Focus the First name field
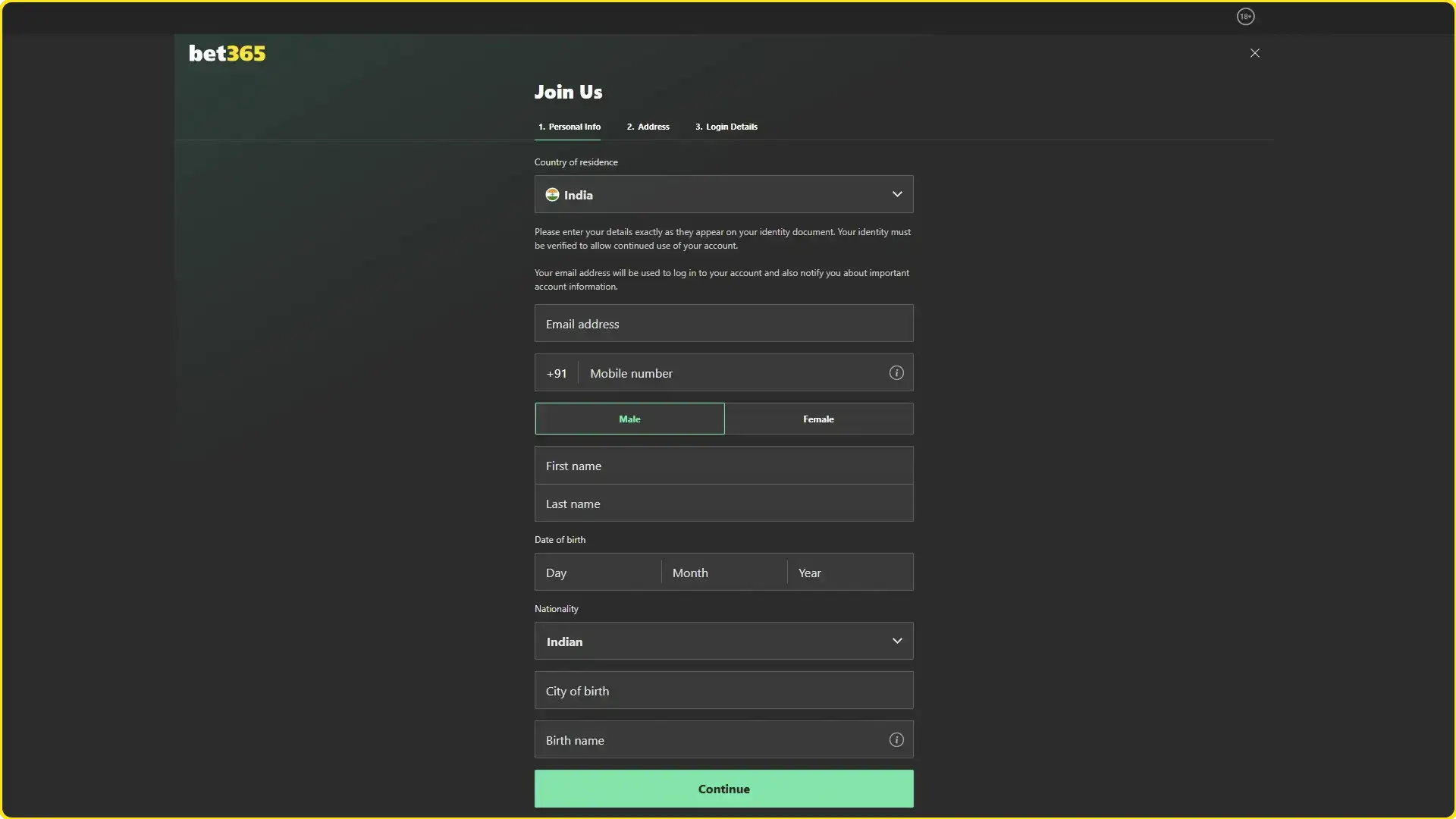This screenshot has height=819, width=1456. pos(723,466)
